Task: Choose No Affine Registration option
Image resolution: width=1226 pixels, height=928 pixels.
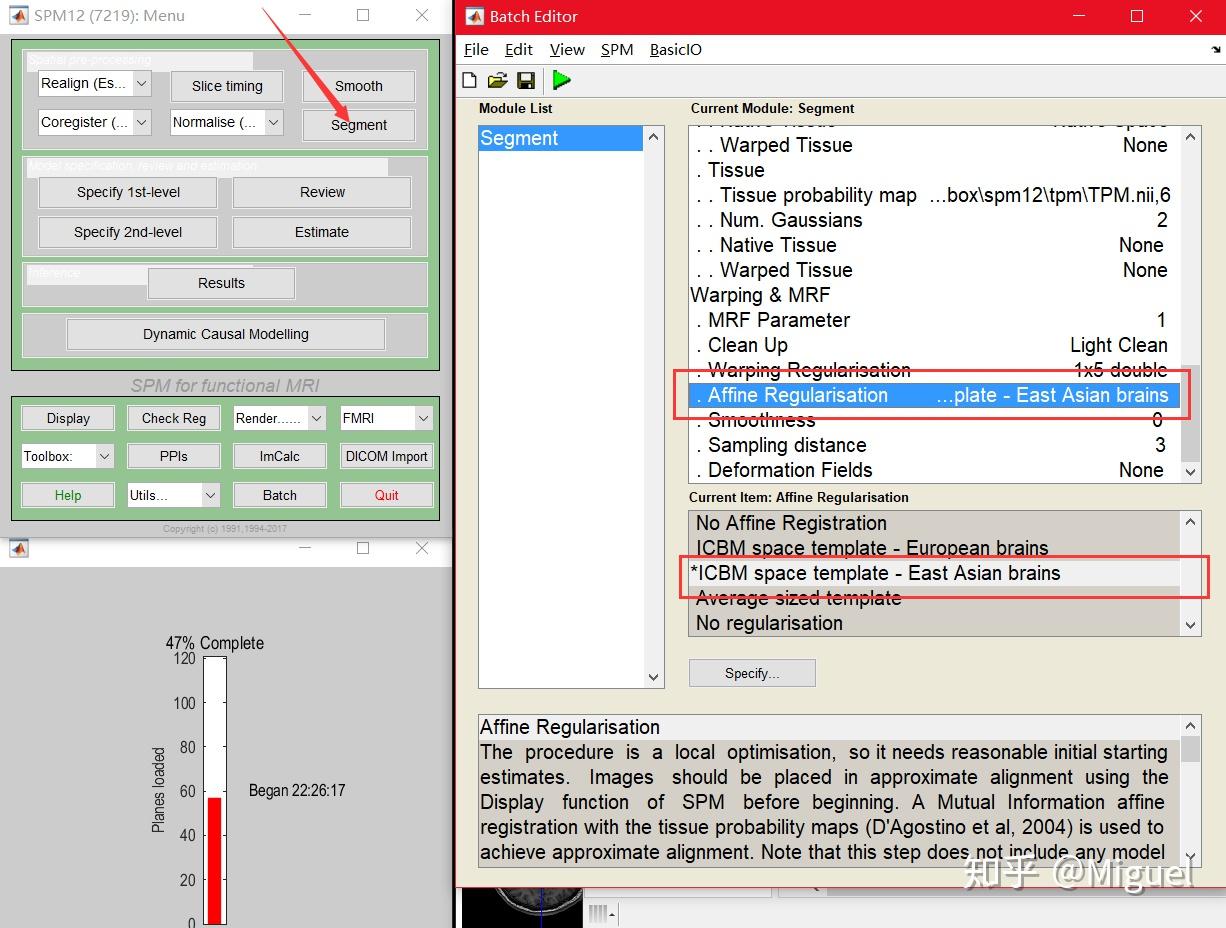Action: click(x=934, y=523)
